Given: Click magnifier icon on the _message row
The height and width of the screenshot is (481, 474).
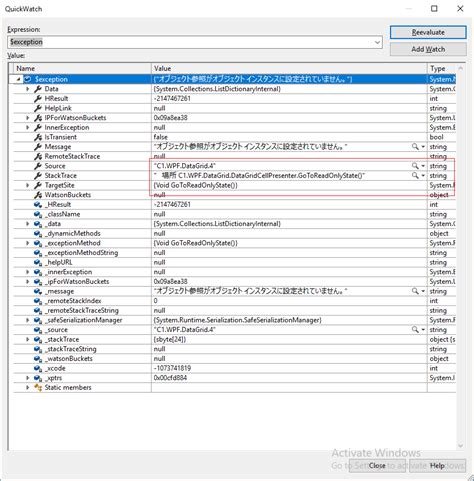Looking at the screenshot, I should [x=415, y=291].
